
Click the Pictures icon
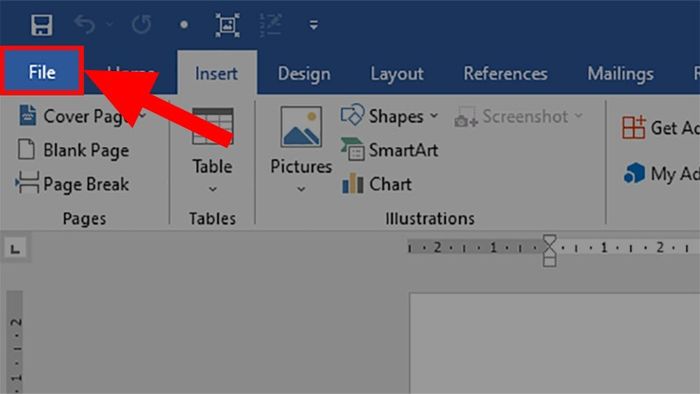[301, 127]
